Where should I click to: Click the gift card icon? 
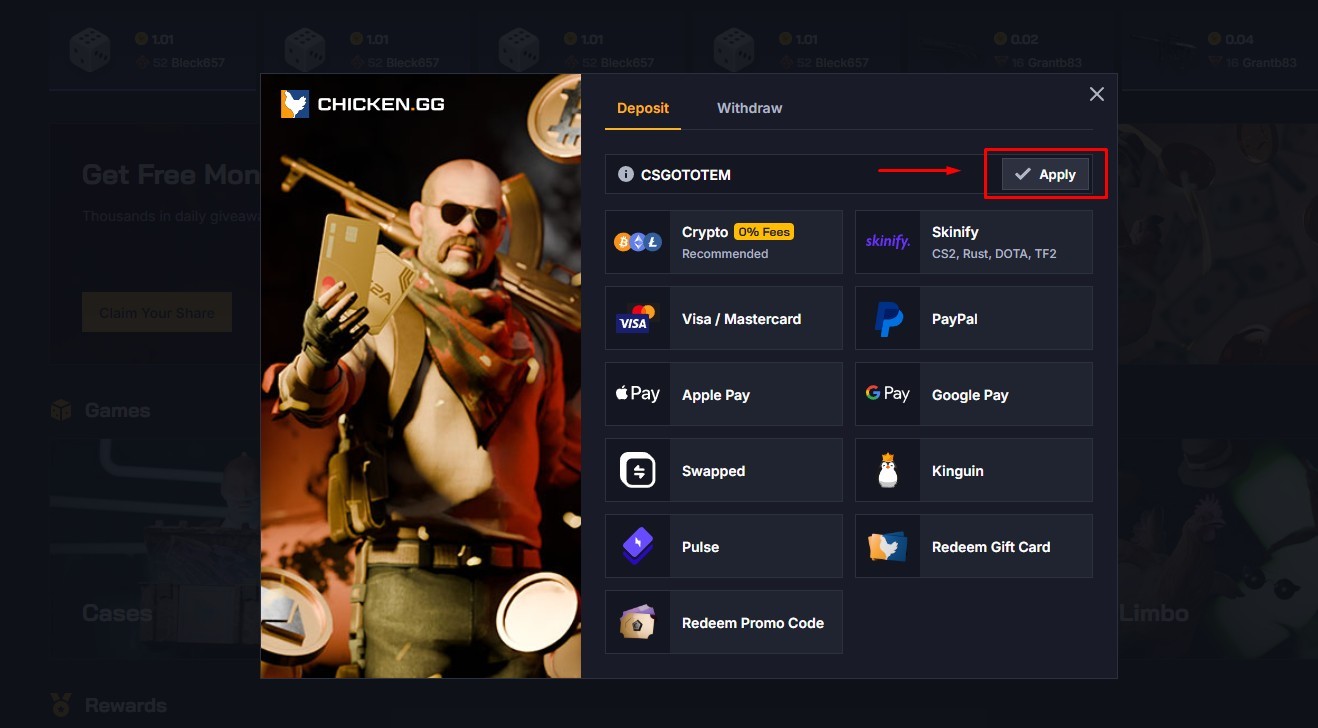click(888, 546)
